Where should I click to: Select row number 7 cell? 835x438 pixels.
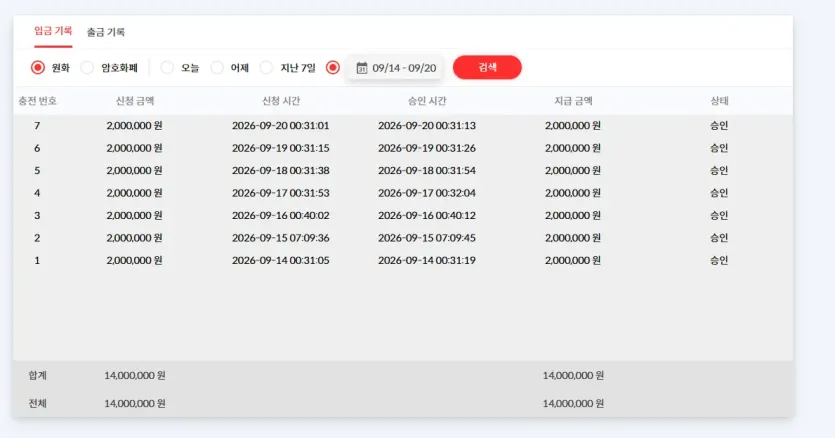pyautogui.click(x=37, y=126)
